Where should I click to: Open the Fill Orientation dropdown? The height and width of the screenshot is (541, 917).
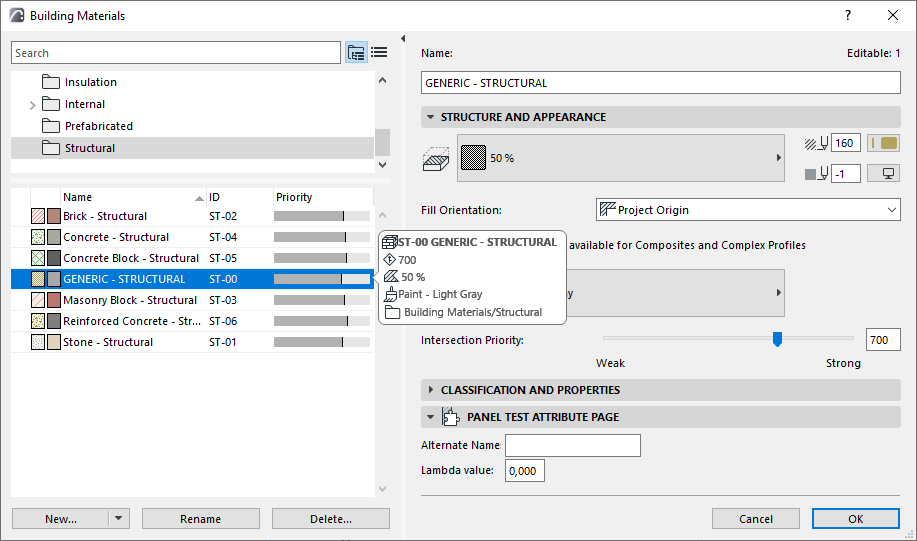(748, 210)
